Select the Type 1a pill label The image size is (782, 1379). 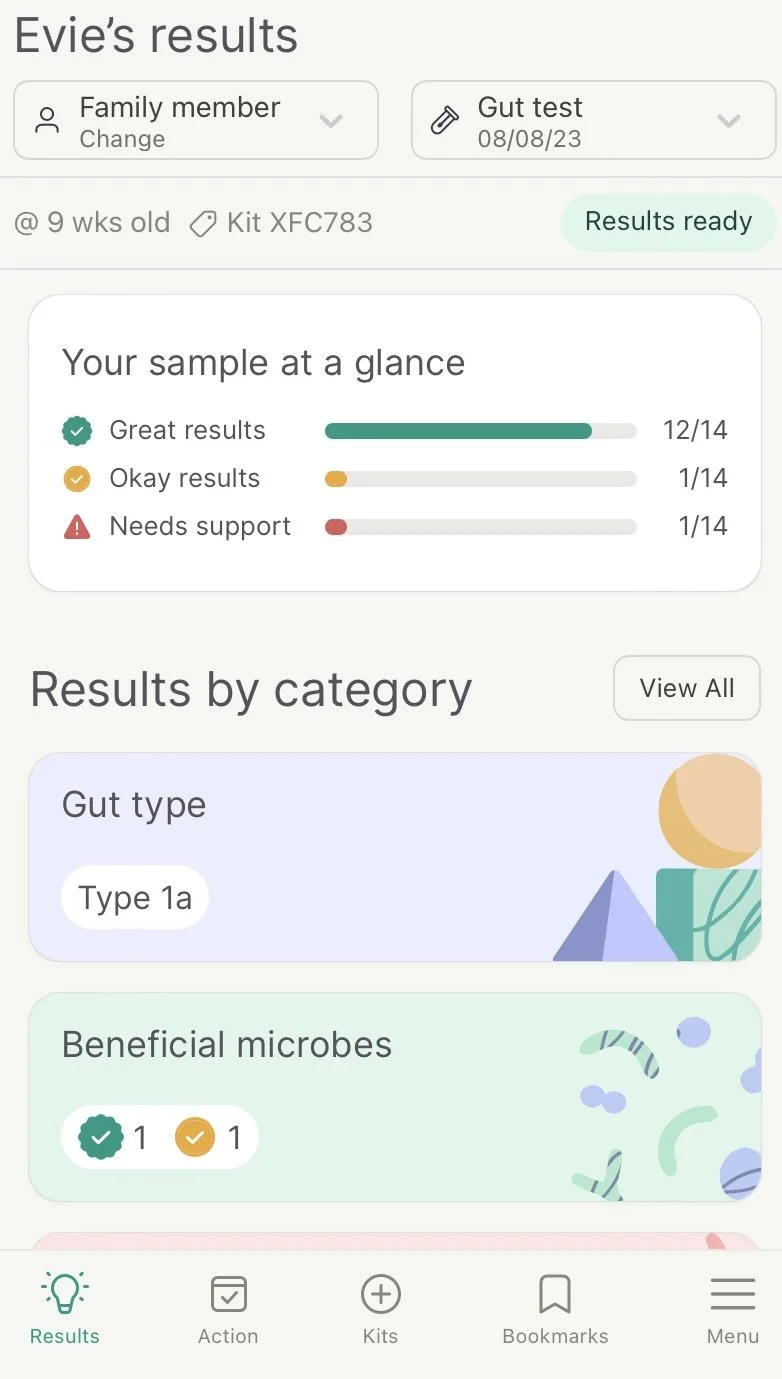coord(135,897)
